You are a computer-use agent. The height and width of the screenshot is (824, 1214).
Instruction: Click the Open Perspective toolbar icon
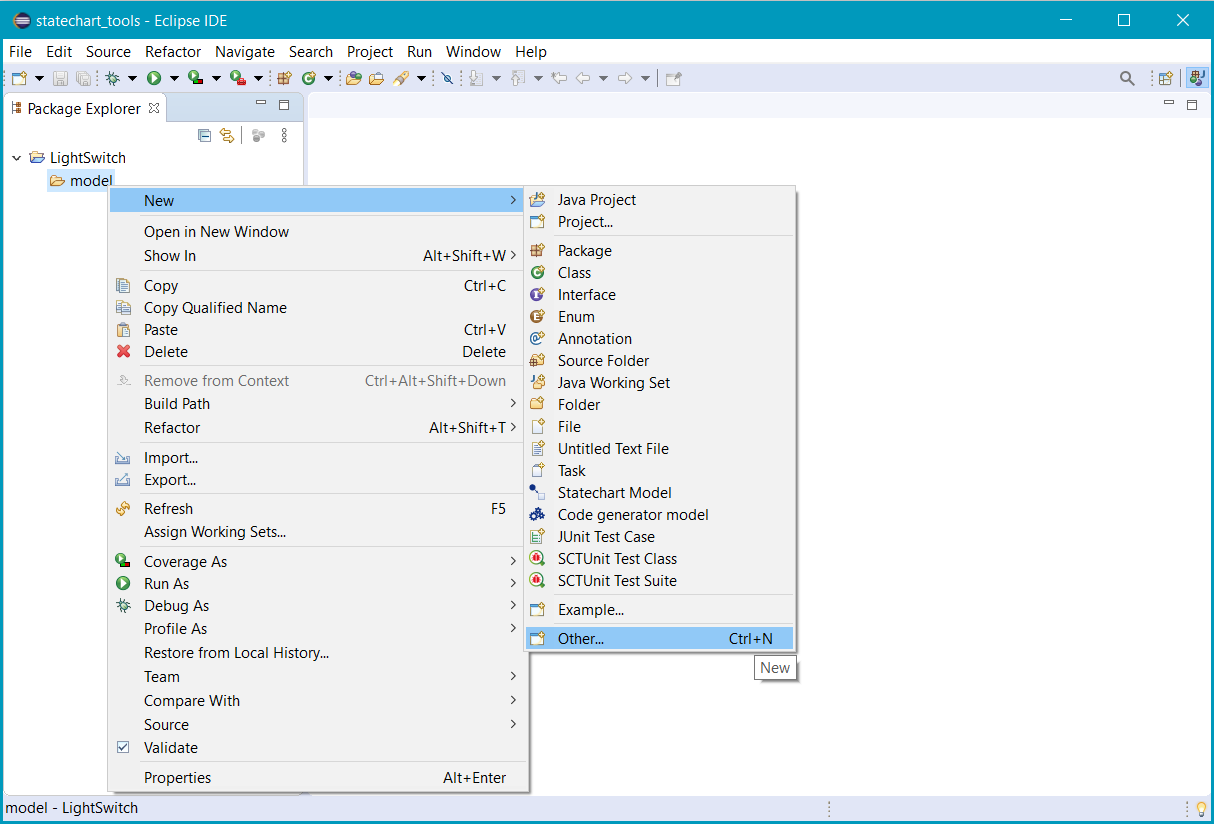(1165, 78)
